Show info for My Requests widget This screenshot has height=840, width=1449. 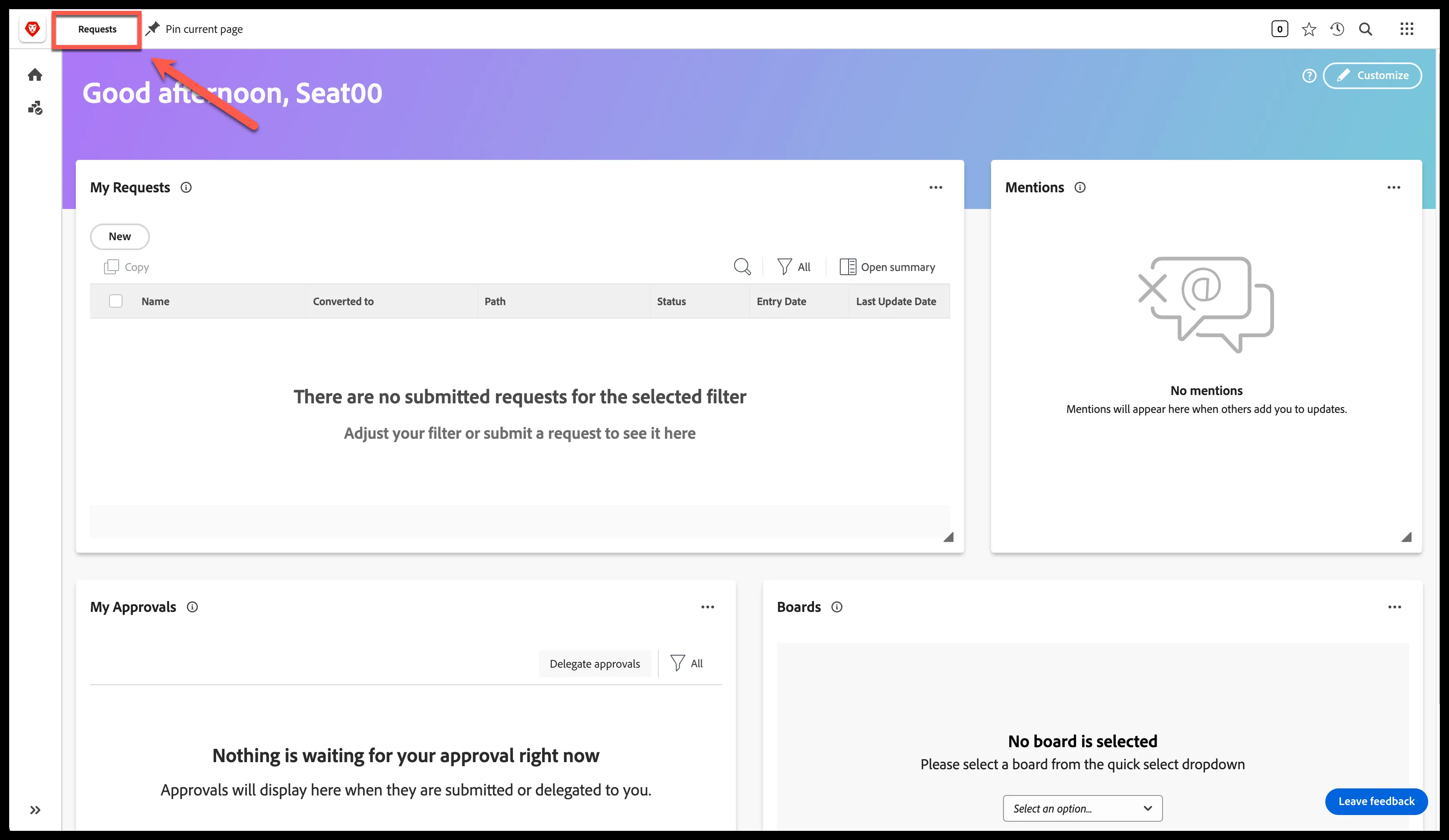[x=186, y=187]
